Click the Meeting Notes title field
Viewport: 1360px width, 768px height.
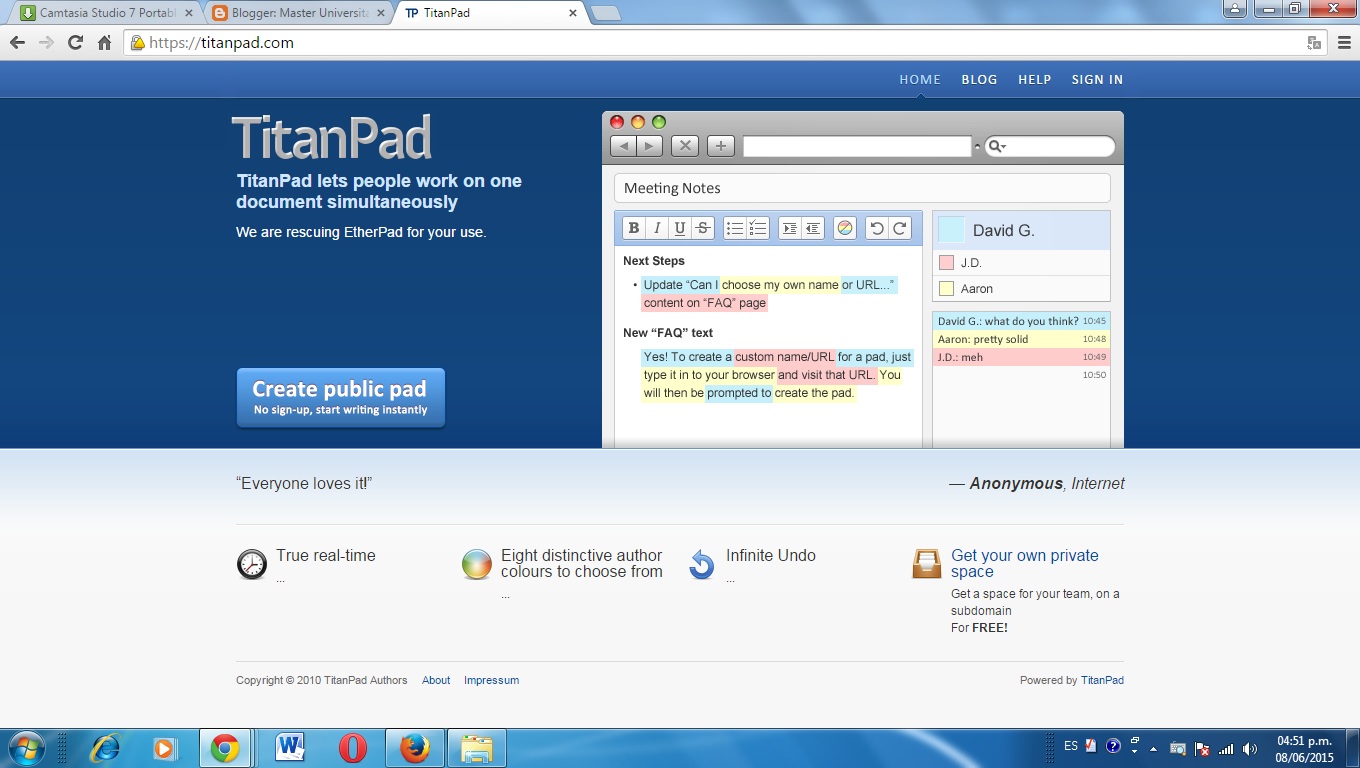[x=862, y=188]
